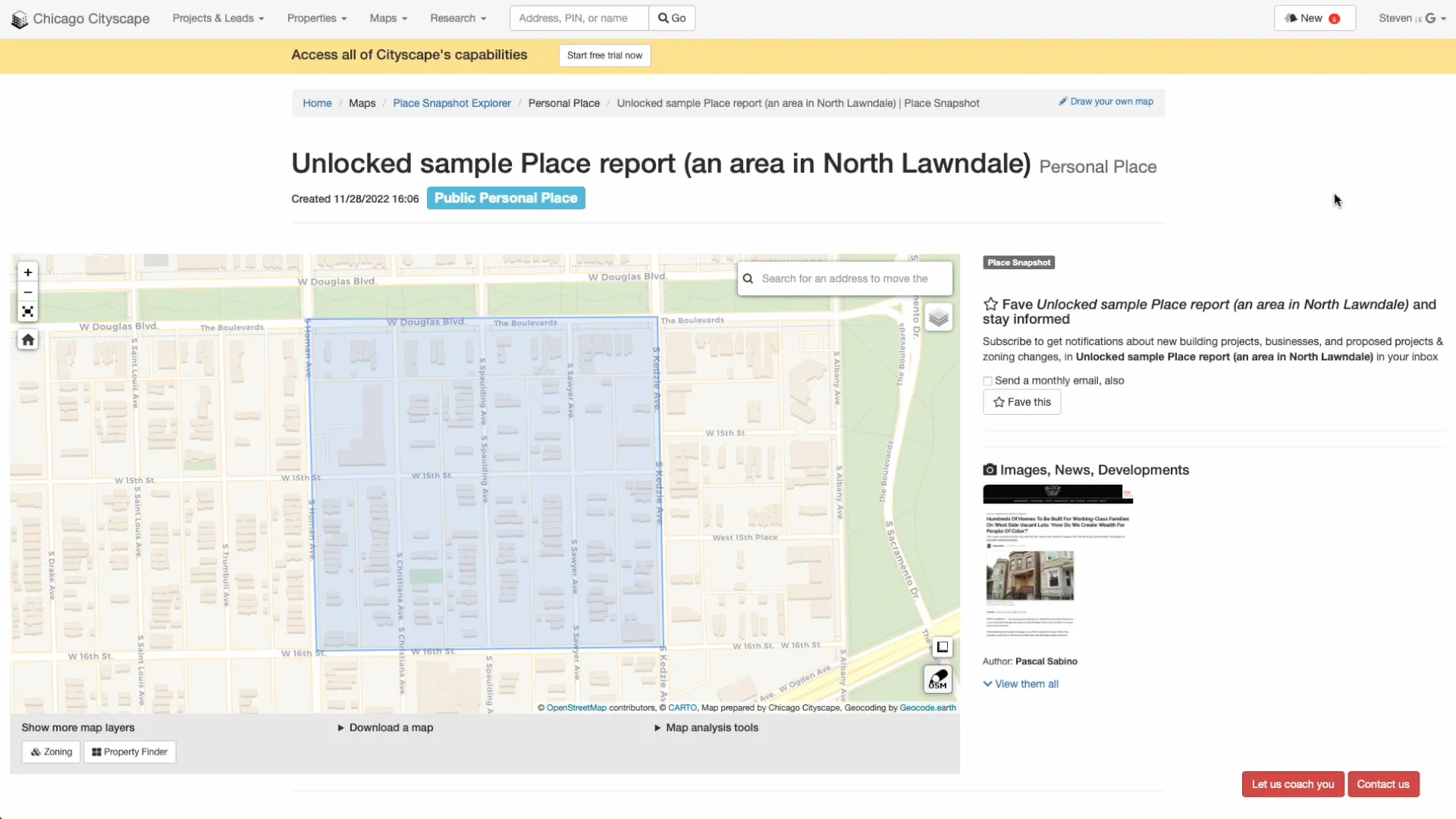The width and height of the screenshot is (1456, 819).
Task: Open the Projects & Leads menu
Action: point(218,17)
